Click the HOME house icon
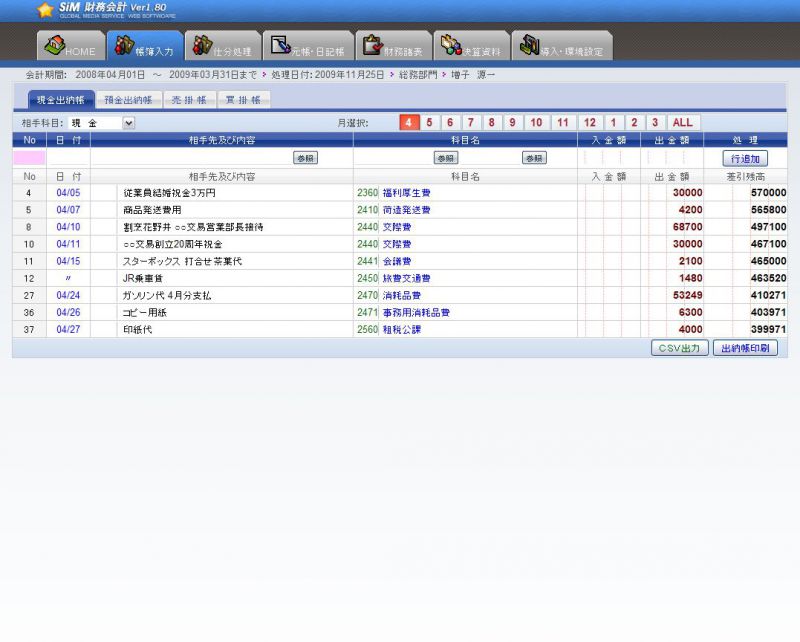The width and height of the screenshot is (800, 642). (x=55, y=46)
